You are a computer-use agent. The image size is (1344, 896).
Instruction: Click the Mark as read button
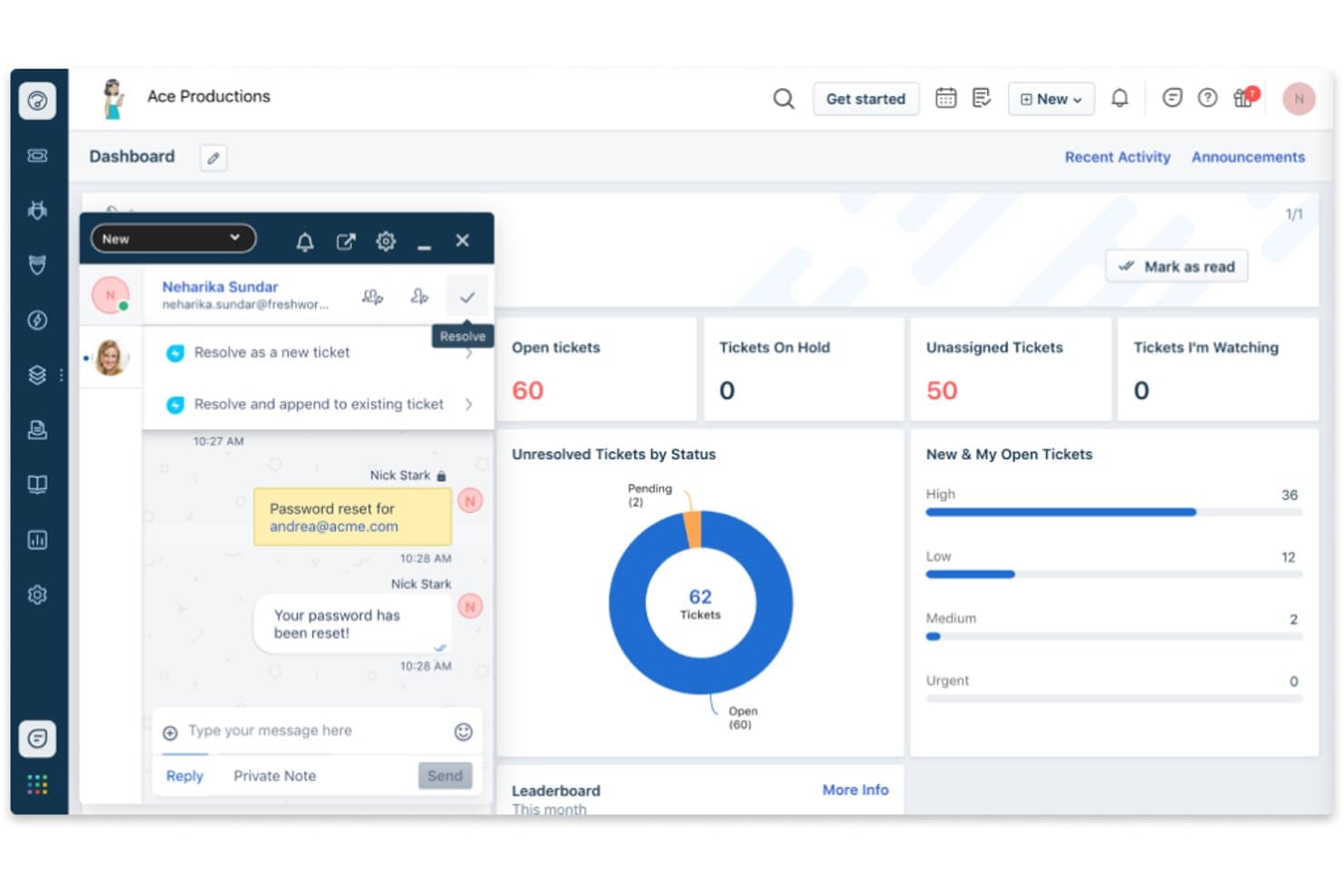tap(1177, 267)
